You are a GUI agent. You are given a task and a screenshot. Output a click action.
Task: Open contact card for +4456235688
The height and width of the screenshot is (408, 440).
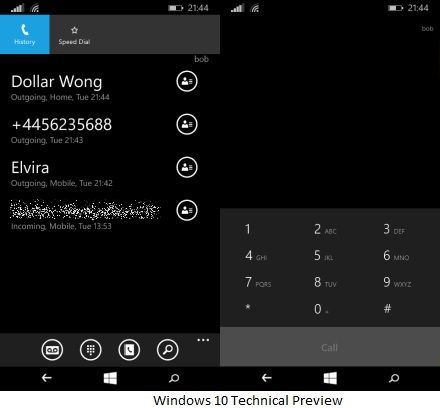tap(187, 124)
